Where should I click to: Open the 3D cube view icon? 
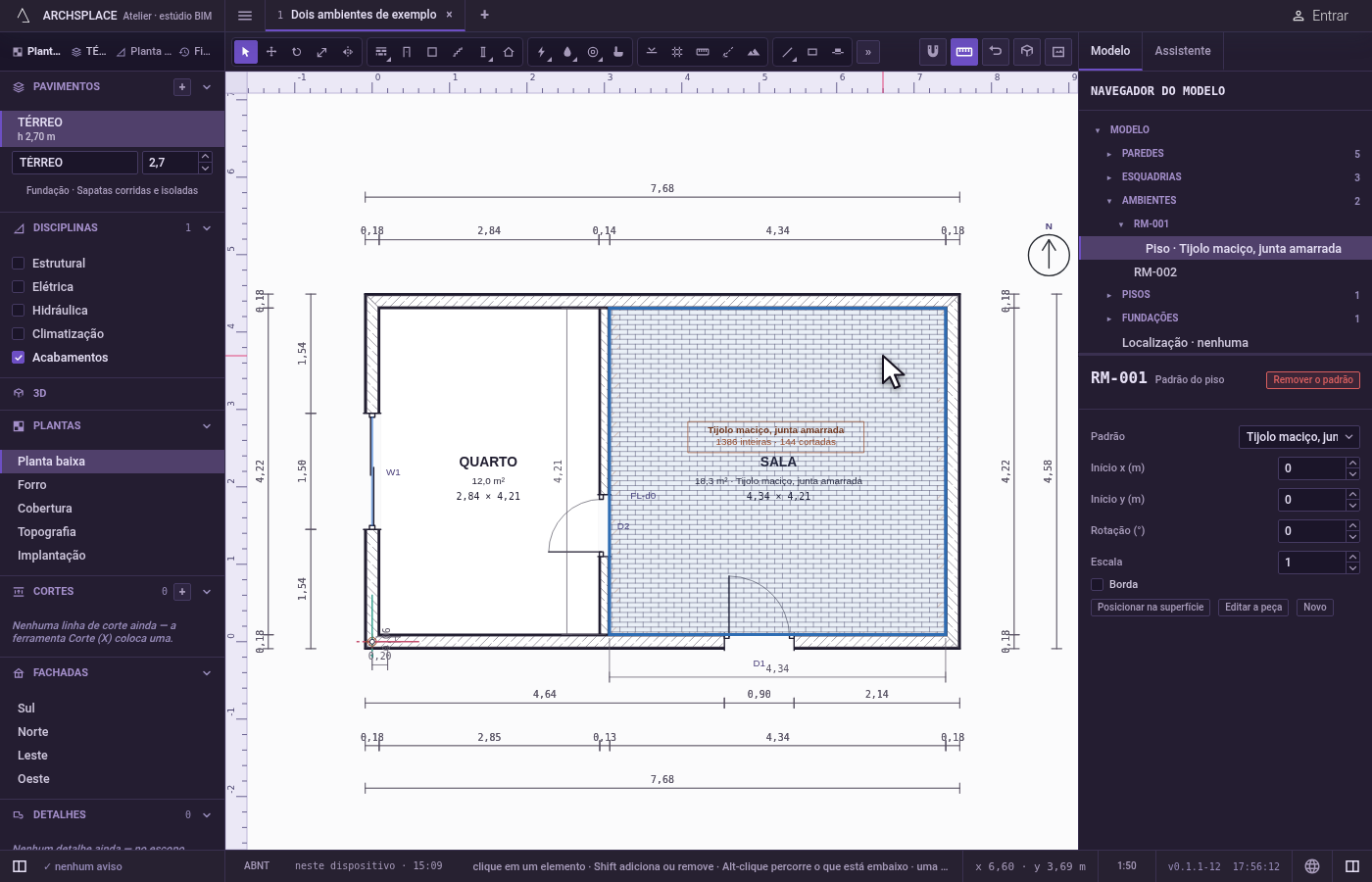(1027, 51)
